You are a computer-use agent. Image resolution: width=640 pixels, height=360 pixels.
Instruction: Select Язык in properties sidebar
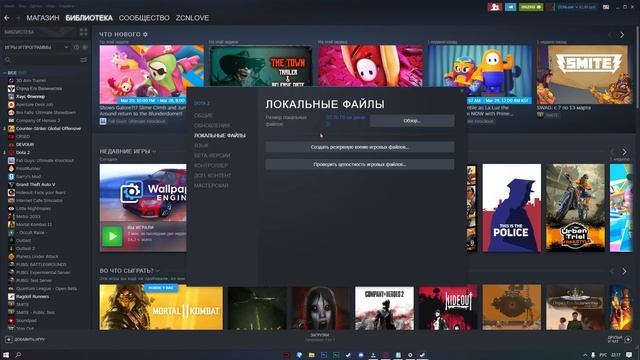pos(201,145)
